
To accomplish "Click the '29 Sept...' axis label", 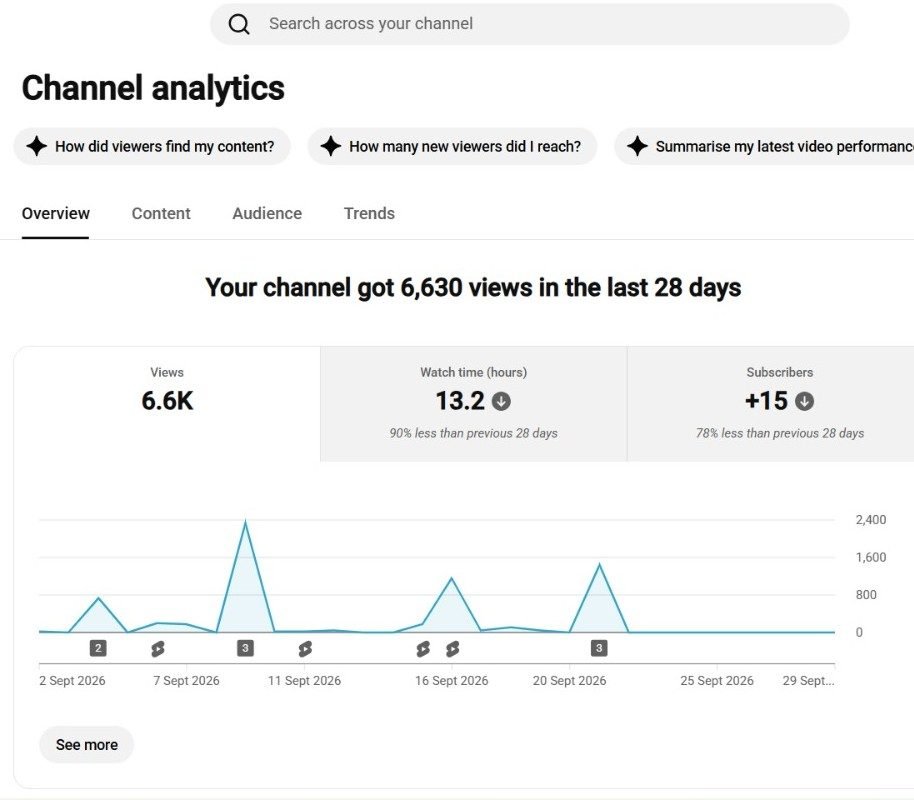I will coord(808,680).
